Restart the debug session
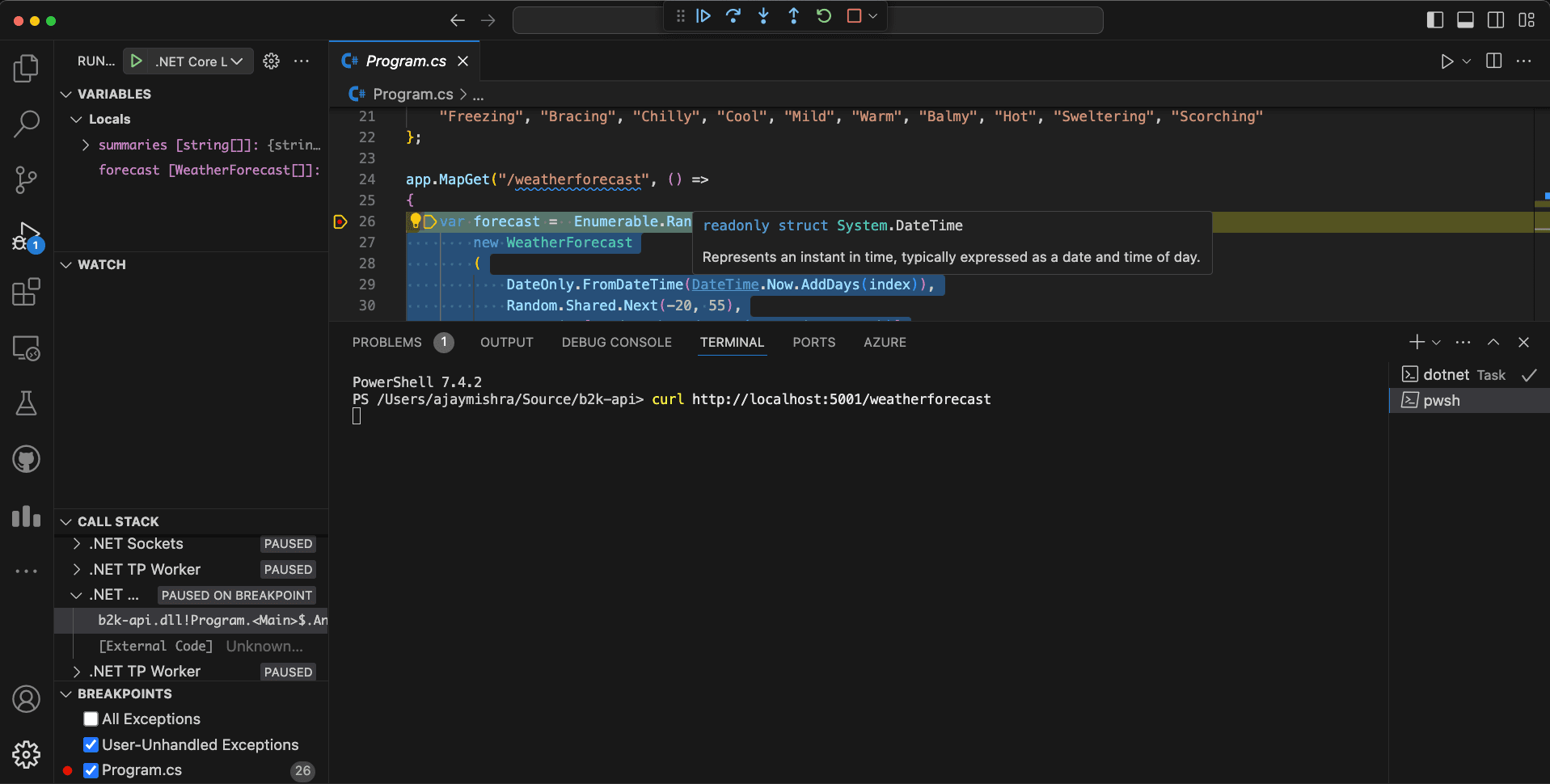Screen dimensions: 1550x784 click(x=824, y=16)
